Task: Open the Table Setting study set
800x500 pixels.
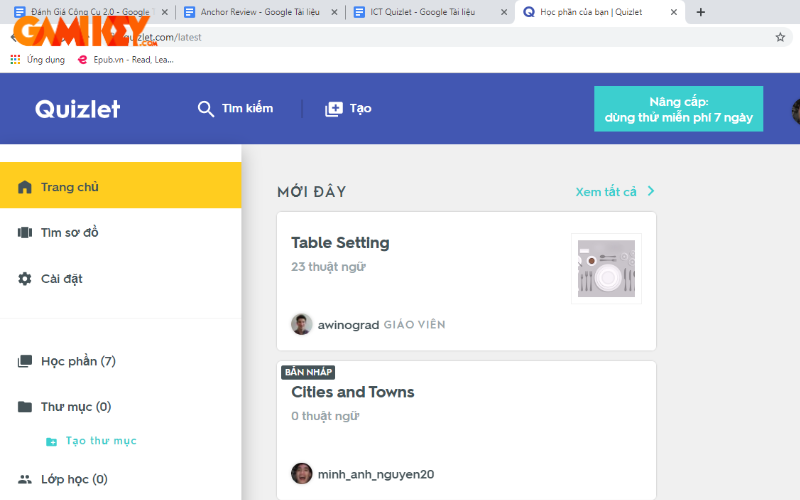Action: click(x=340, y=243)
